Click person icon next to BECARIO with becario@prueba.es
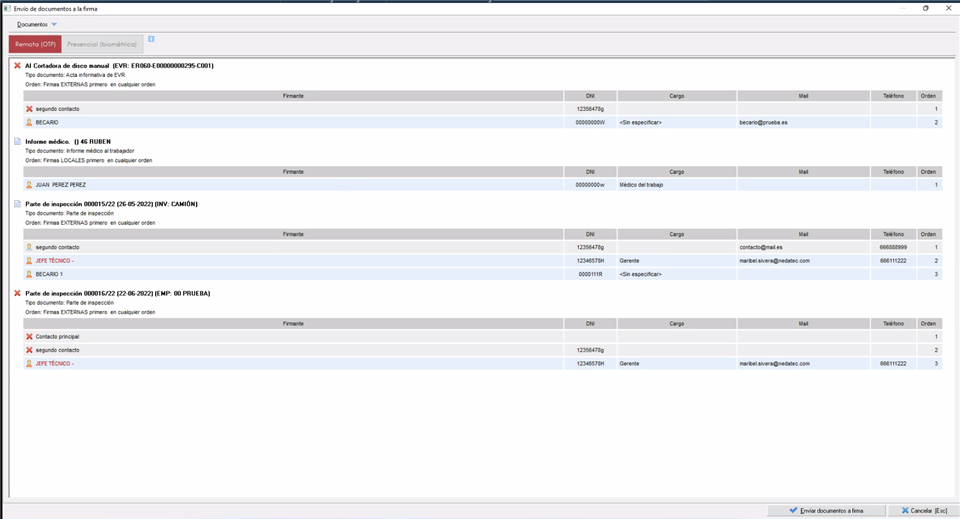The height and width of the screenshot is (519, 960). [29, 122]
